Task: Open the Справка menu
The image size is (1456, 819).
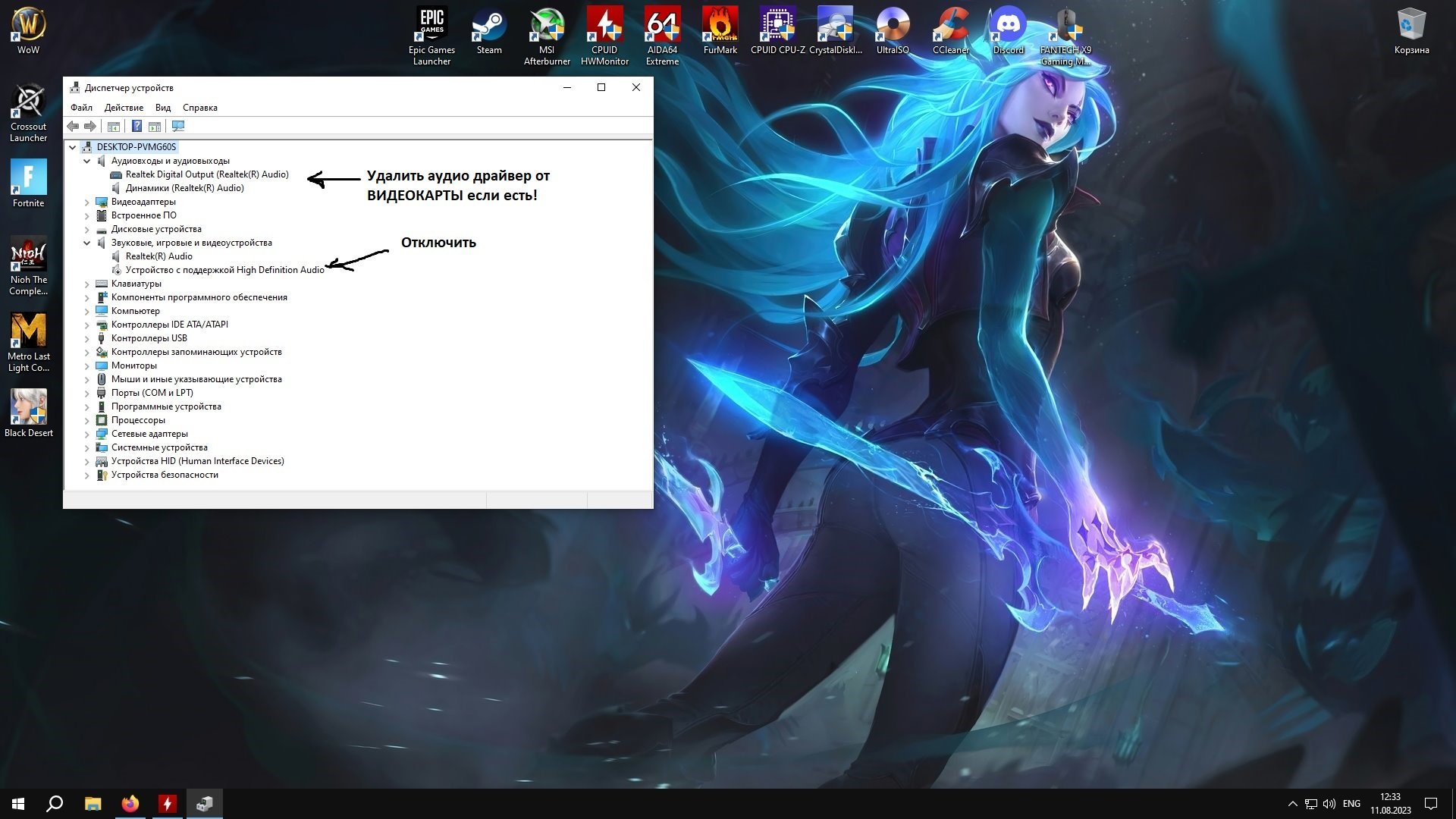Action: (200, 108)
